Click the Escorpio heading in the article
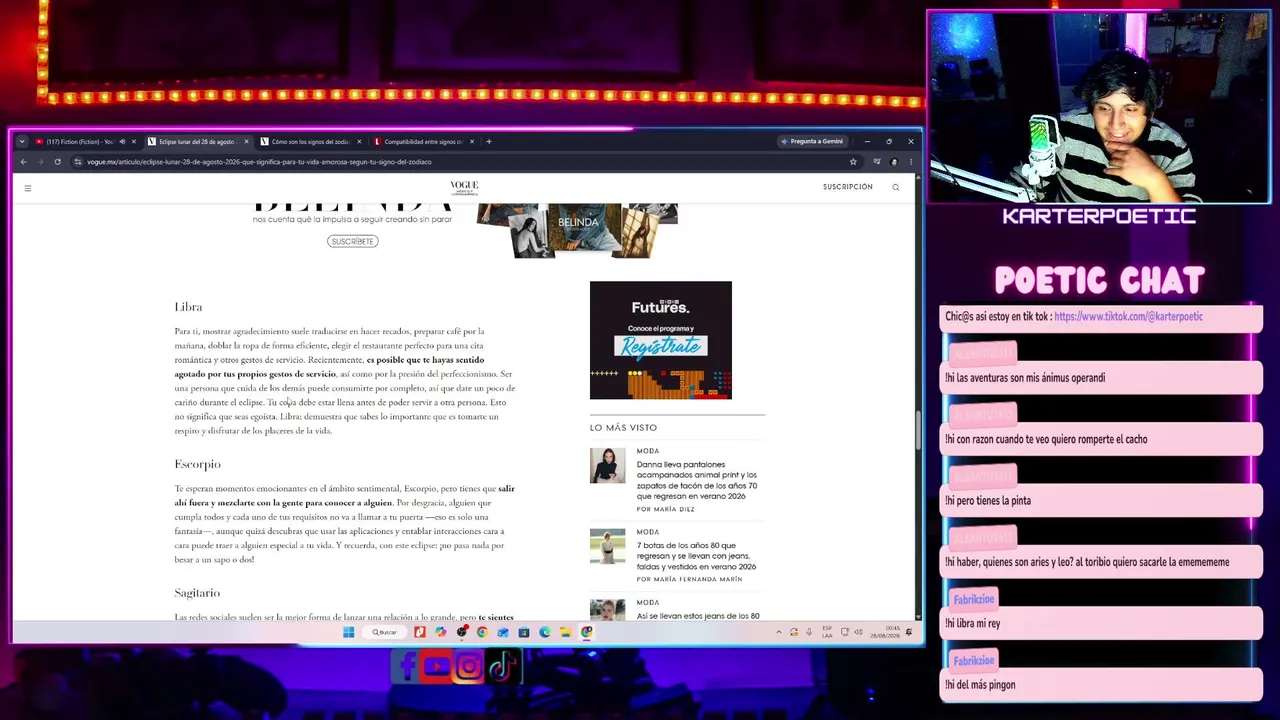 click(197, 464)
